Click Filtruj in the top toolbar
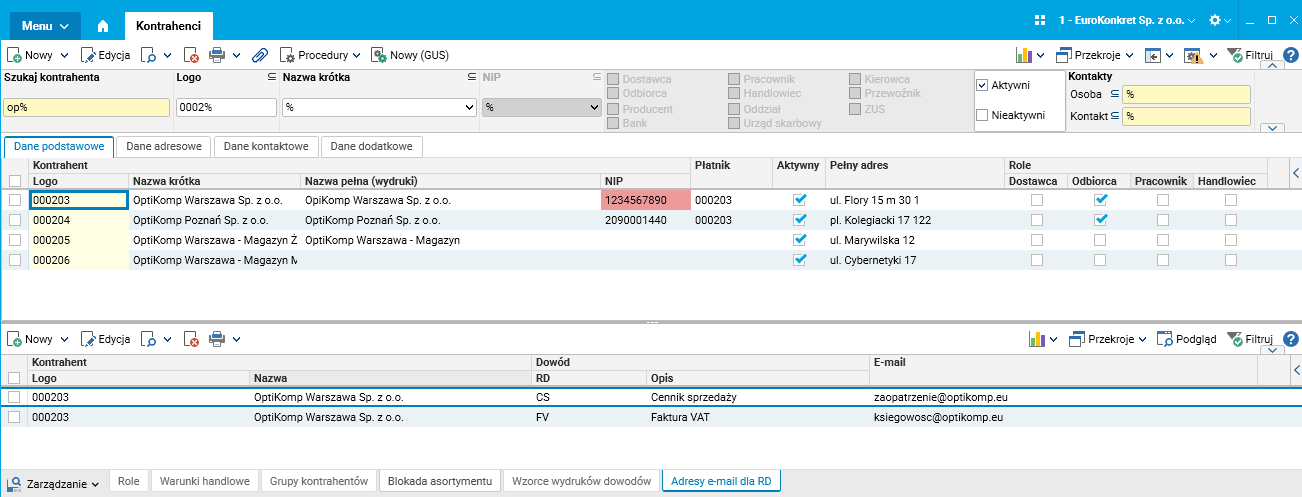The height and width of the screenshot is (497, 1302). pos(1249,55)
